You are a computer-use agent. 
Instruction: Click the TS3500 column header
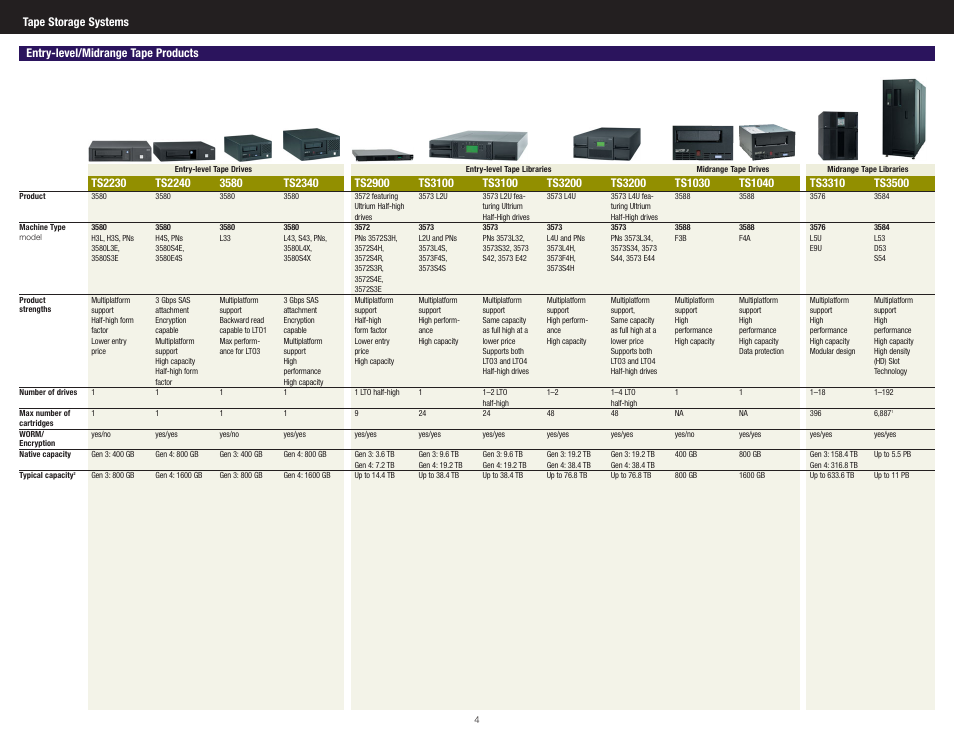point(891,183)
